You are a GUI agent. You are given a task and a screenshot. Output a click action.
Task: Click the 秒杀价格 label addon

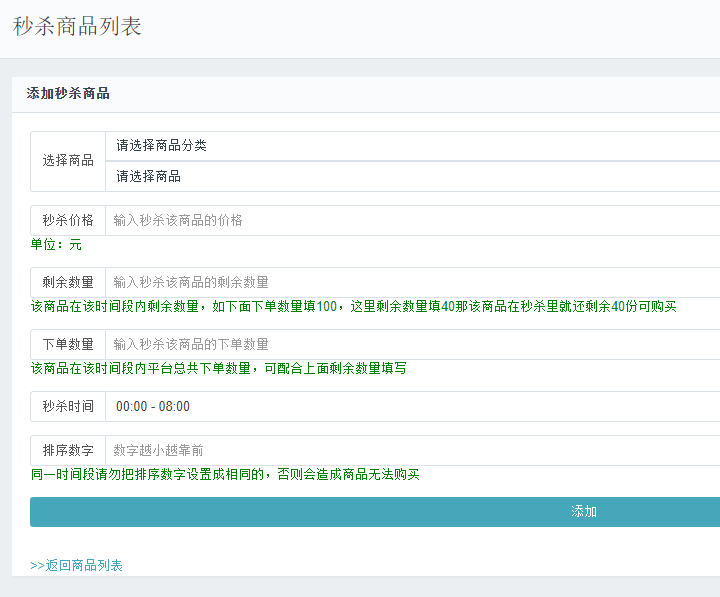[68, 220]
